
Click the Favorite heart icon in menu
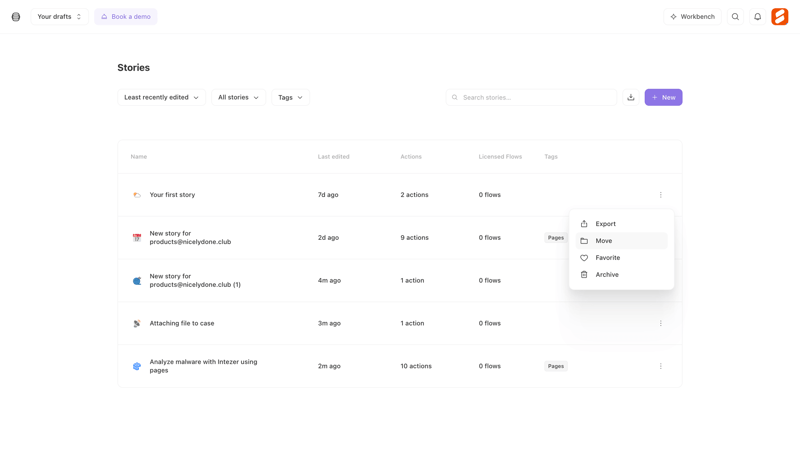584,258
